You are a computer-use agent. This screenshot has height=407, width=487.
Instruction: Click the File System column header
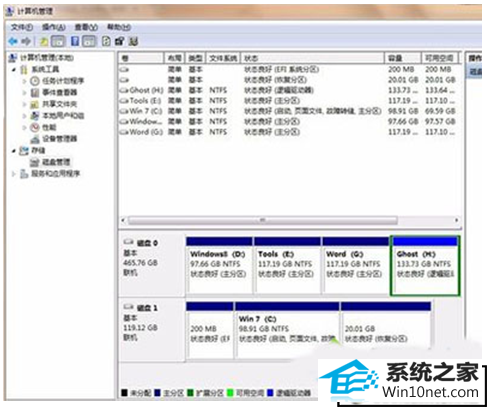click(x=223, y=58)
